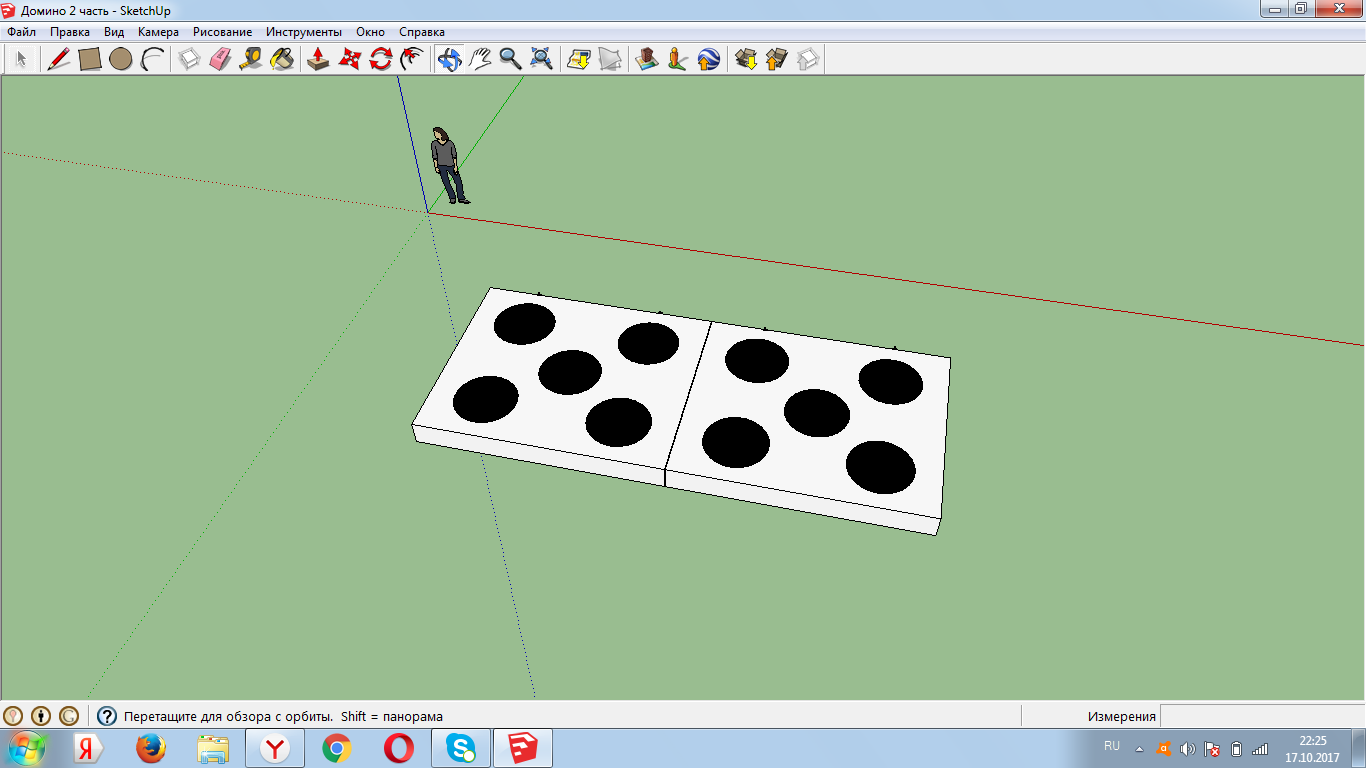Image resolution: width=1366 pixels, height=768 pixels.
Task: Launch Opera from the taskbar
Action: pos(399,748)
